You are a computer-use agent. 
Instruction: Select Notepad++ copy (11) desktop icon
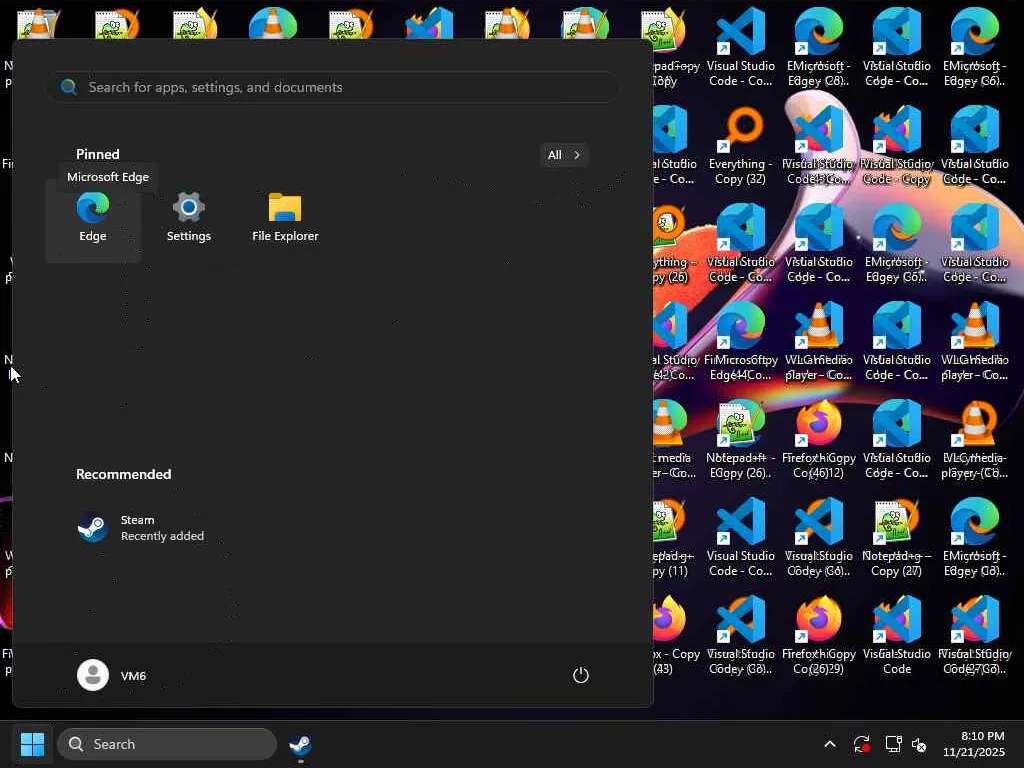[671, 538]
